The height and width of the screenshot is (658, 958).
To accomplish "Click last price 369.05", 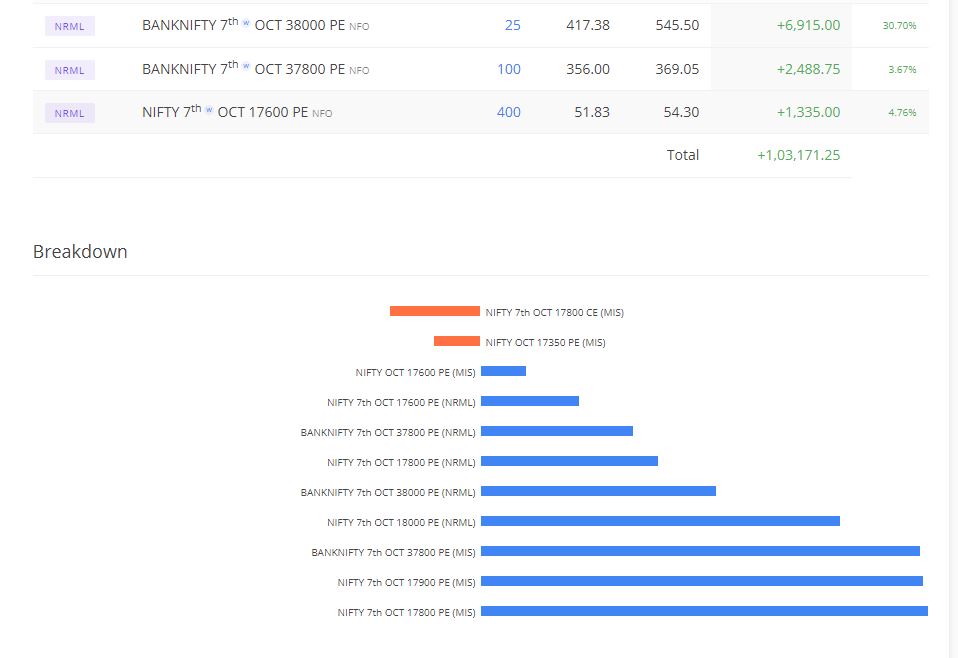I will 677,69.
